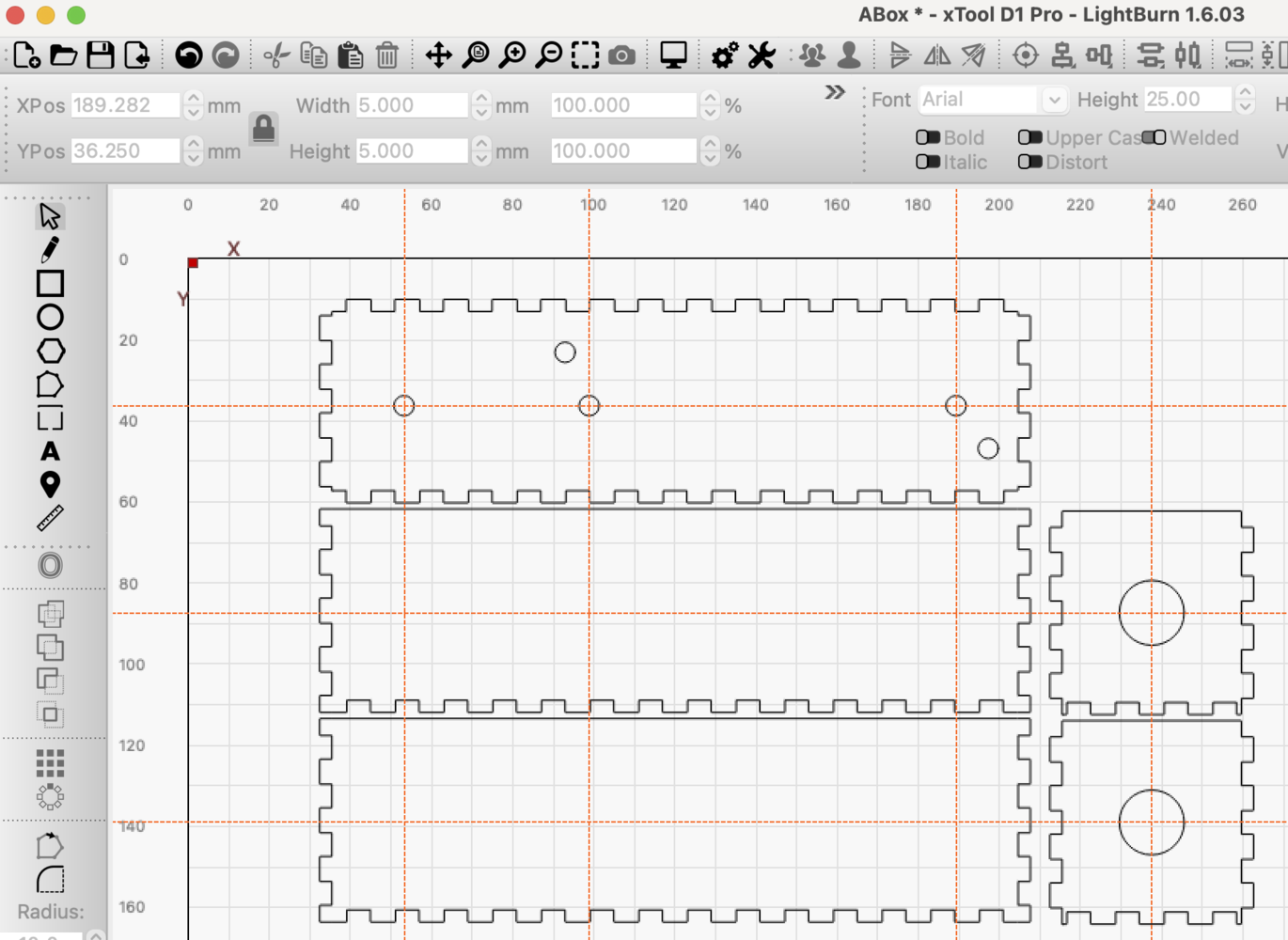Click the camera capture icon
1288x940 pixels.
click(x=621, y=55)
